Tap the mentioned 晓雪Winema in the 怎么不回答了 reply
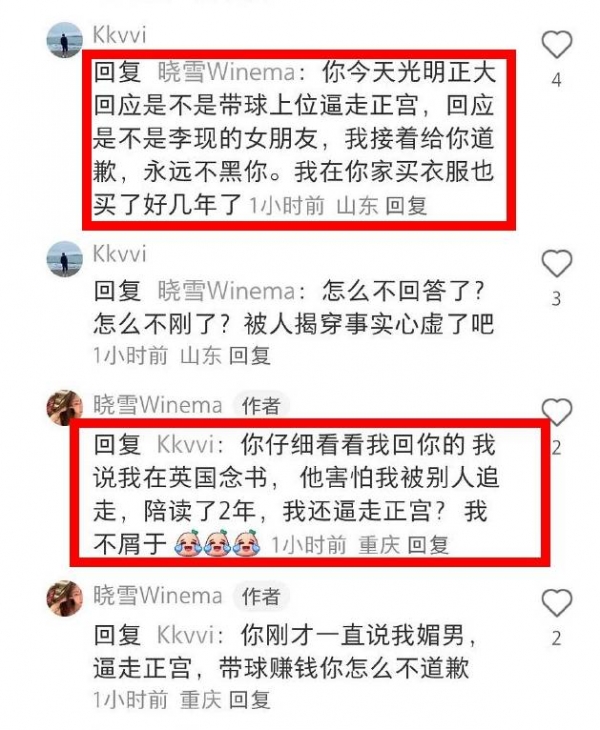Viewport: 600px width, 730px height. tap(227, 291)
